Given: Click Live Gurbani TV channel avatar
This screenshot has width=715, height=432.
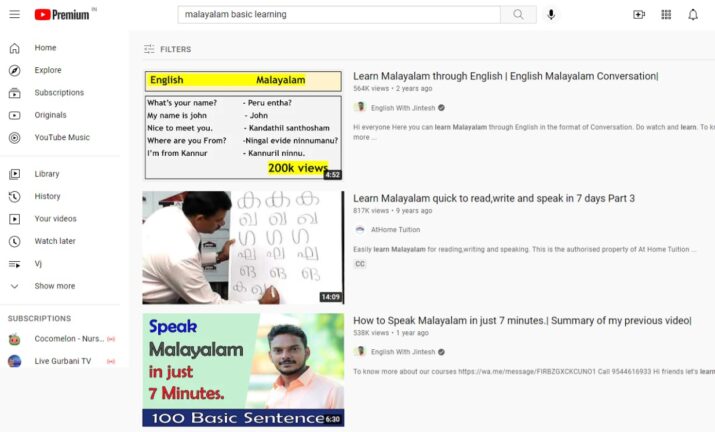Looking at the screenshot, I should coord(15,361).
